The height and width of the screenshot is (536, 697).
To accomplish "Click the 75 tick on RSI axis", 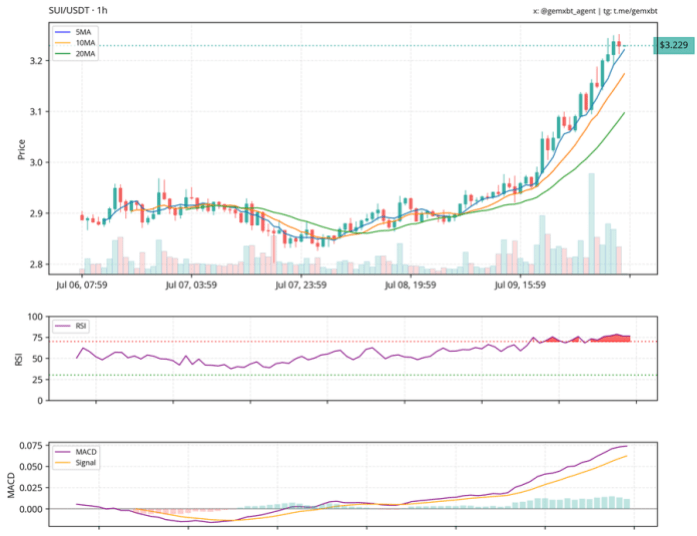I will pyautogui.click(x=36, y=359).
